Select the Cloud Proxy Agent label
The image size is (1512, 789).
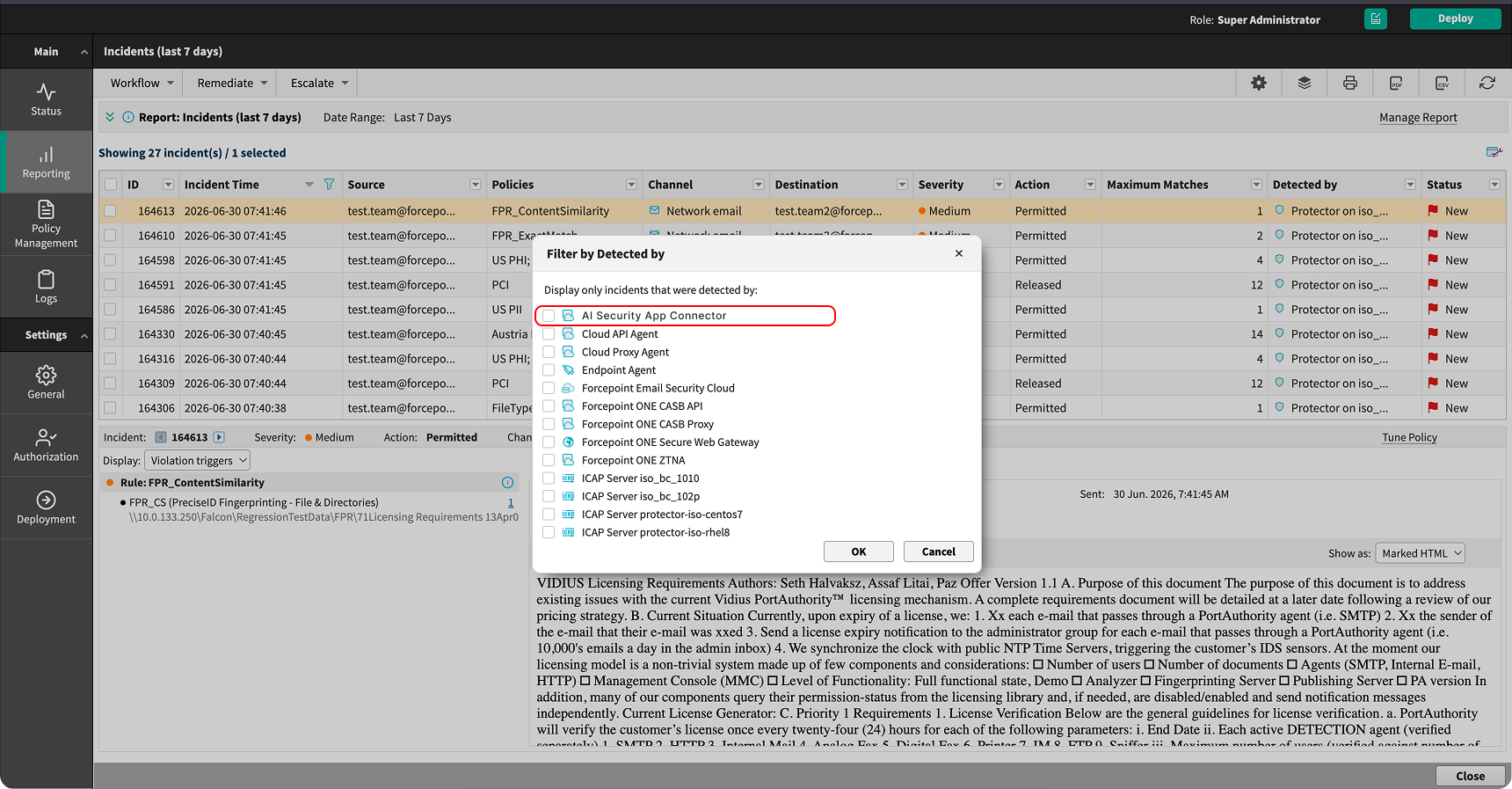625,352
